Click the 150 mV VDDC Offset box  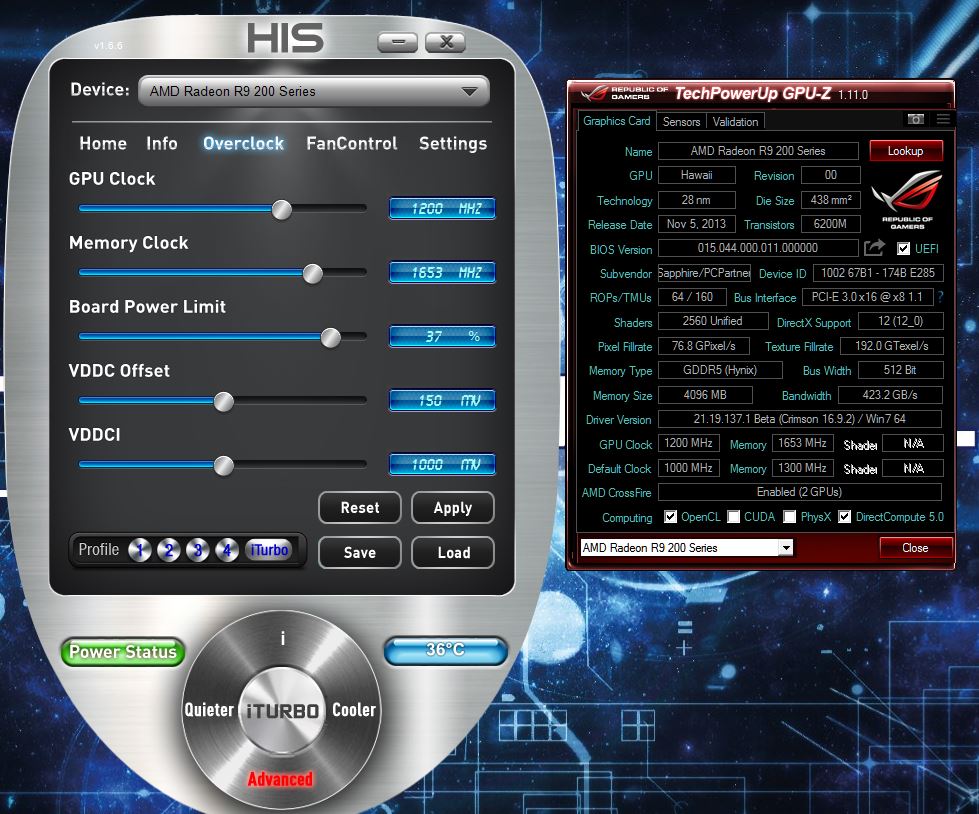[x=442, y=401]
